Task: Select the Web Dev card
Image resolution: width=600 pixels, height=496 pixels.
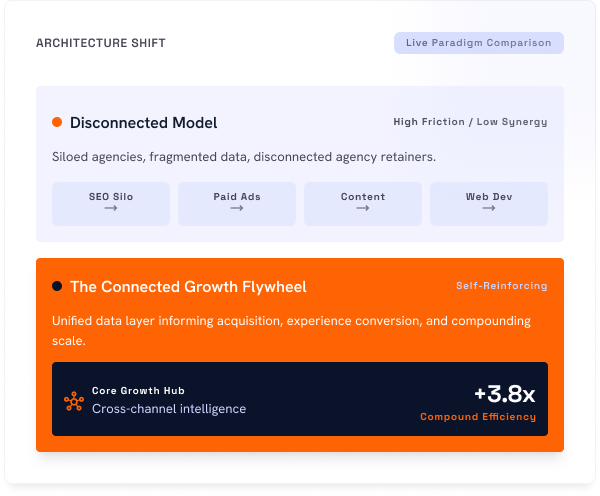Action: (x=489, y=204)
